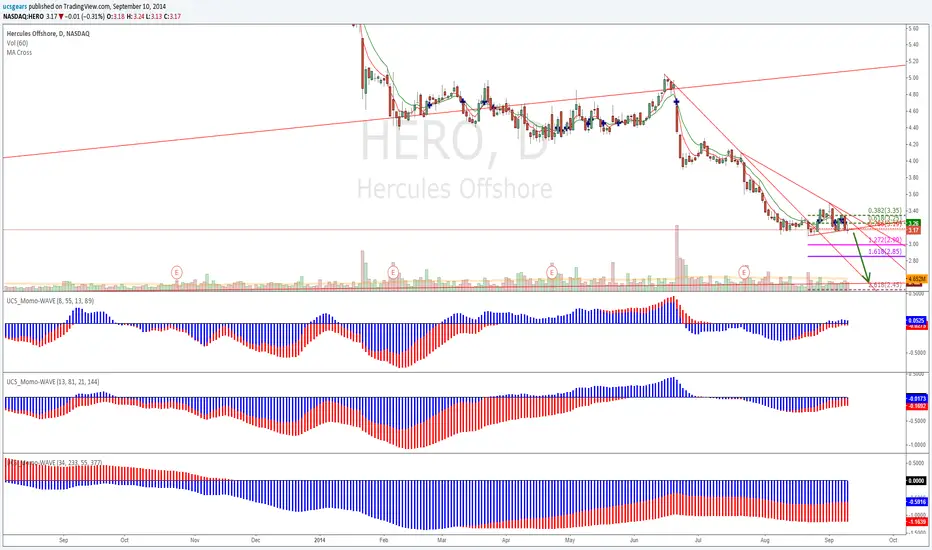Click the Jul label on time axis

click(698, 540)
